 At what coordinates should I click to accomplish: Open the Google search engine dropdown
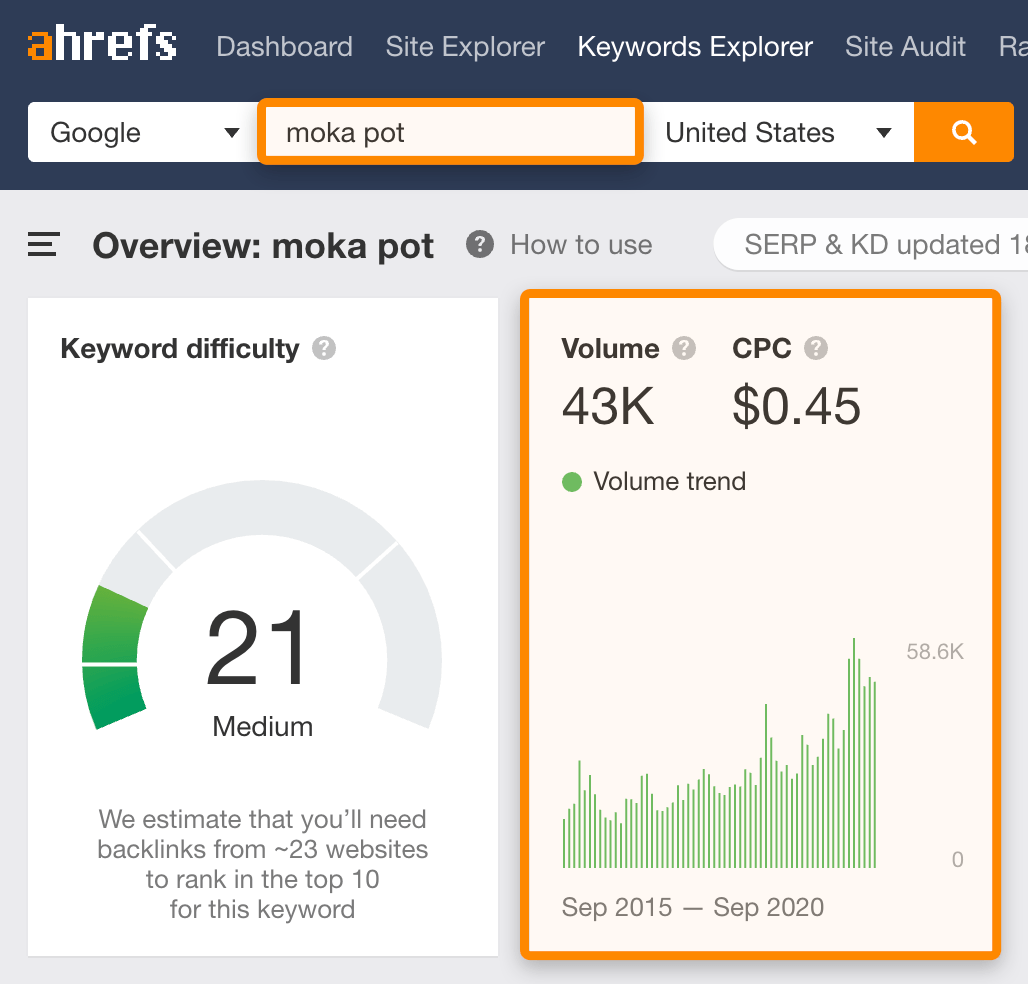click(137, 133)
